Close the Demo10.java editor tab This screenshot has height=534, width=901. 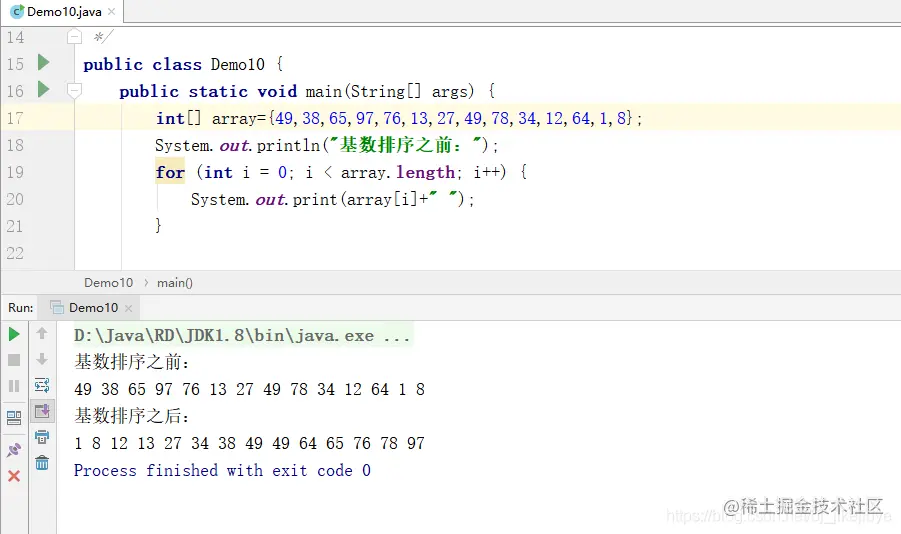[x=111, y=11]
